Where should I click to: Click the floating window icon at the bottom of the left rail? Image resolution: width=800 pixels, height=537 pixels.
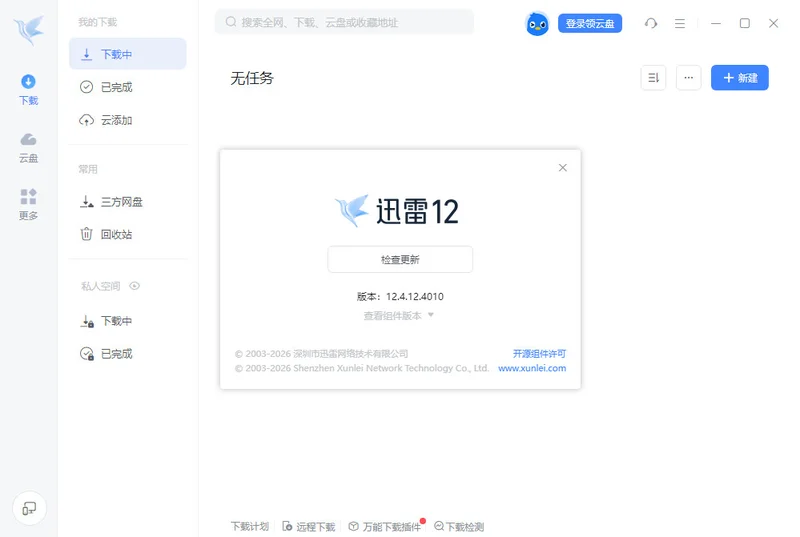coord(29,508)
